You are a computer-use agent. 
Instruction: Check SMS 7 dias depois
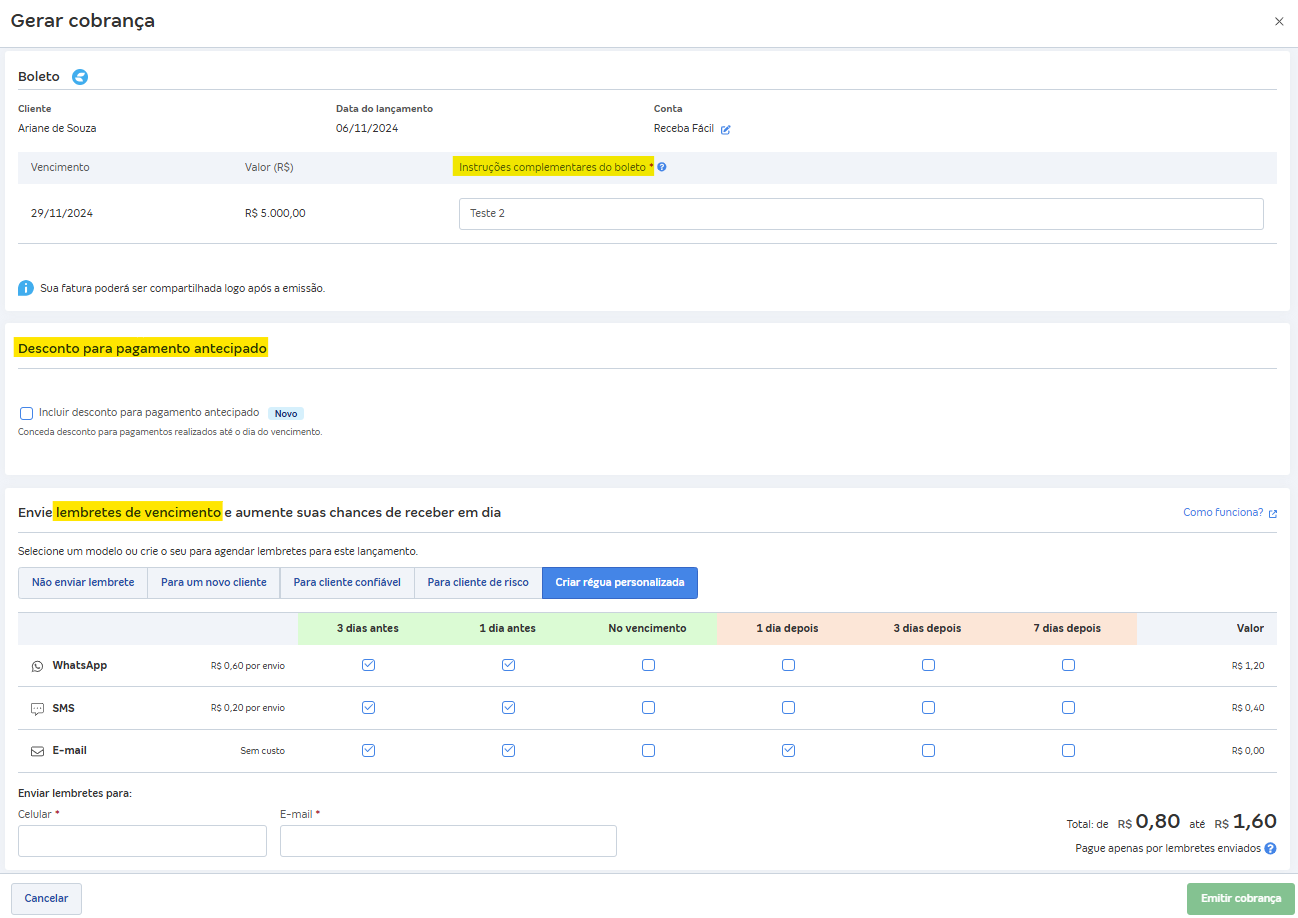click(1068, 707)
